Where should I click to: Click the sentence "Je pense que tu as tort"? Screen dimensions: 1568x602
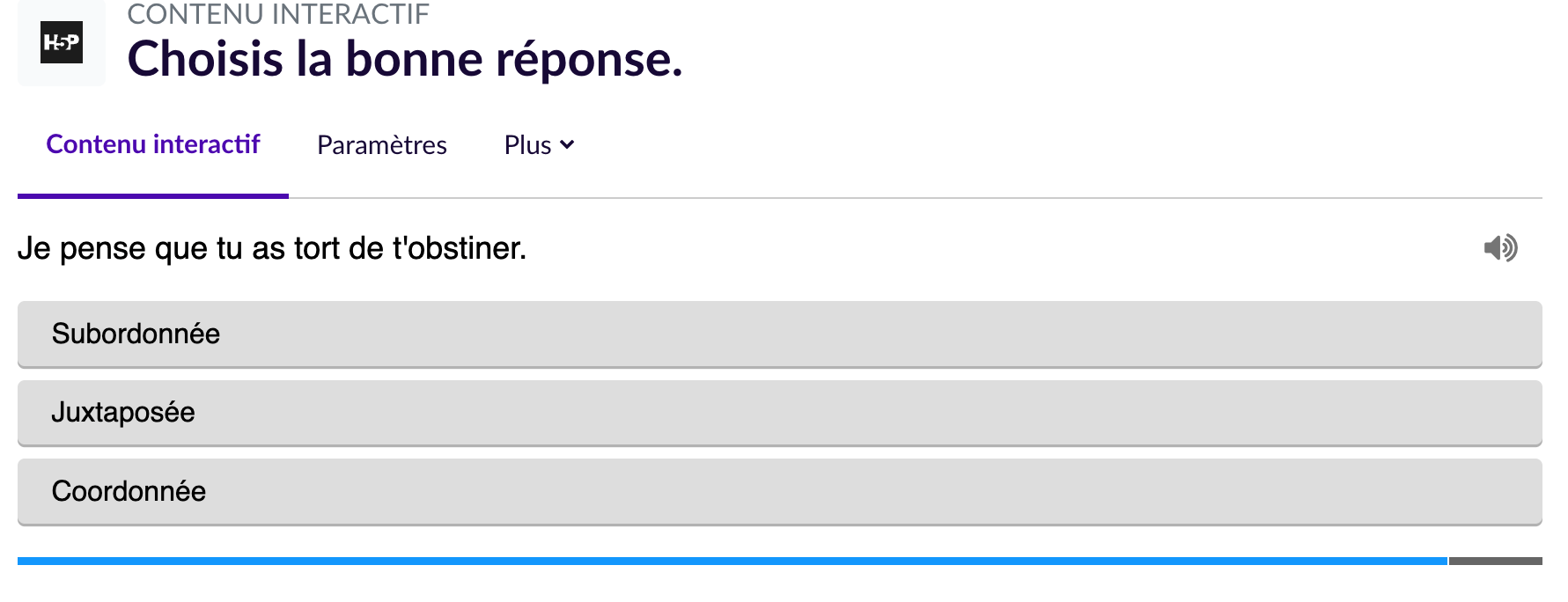click(176, 248)
